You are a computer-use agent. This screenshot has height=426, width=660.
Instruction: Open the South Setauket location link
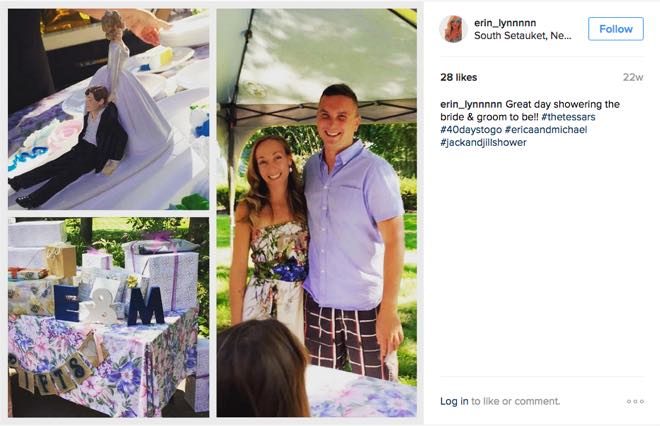coord(522,36)
